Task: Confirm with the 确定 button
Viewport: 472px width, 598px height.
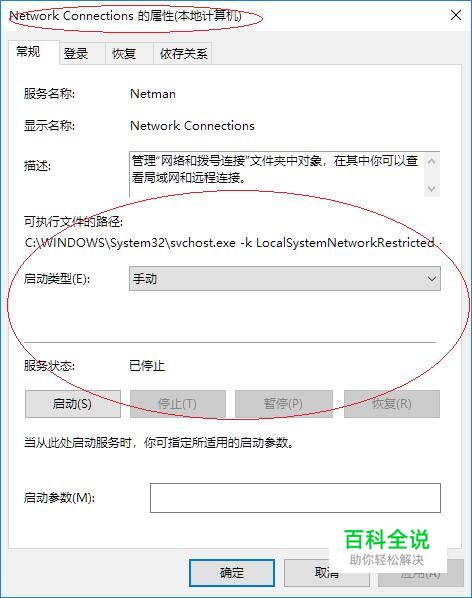Action: click(x=232, y=572)
